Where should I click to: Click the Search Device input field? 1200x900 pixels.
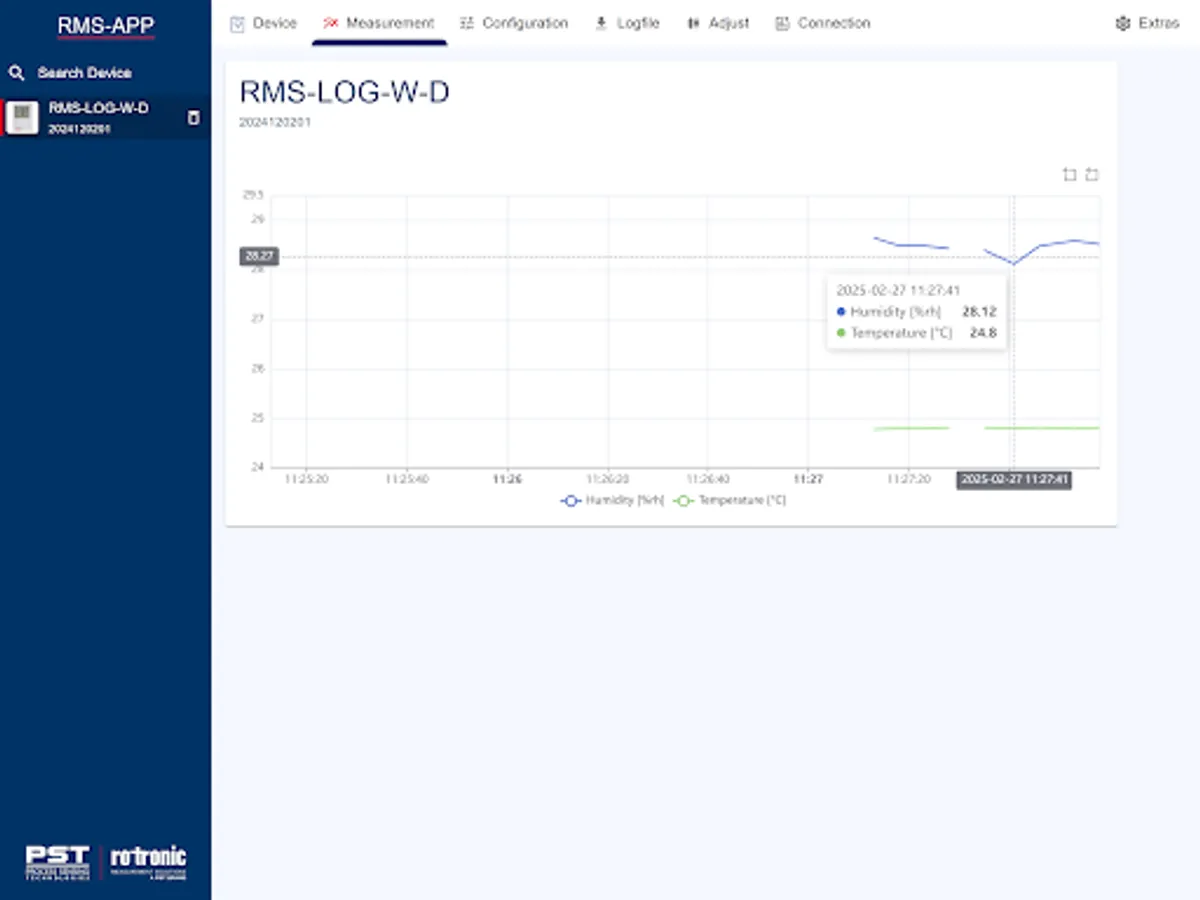coord(85,72)
